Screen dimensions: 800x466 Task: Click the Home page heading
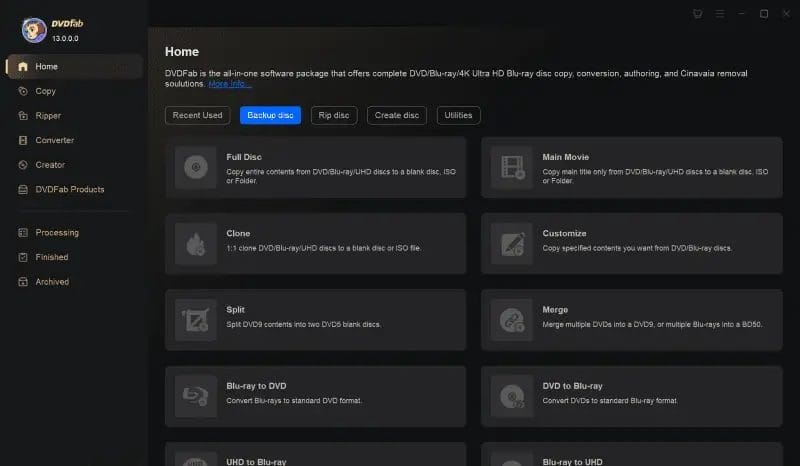pos(182,52)
